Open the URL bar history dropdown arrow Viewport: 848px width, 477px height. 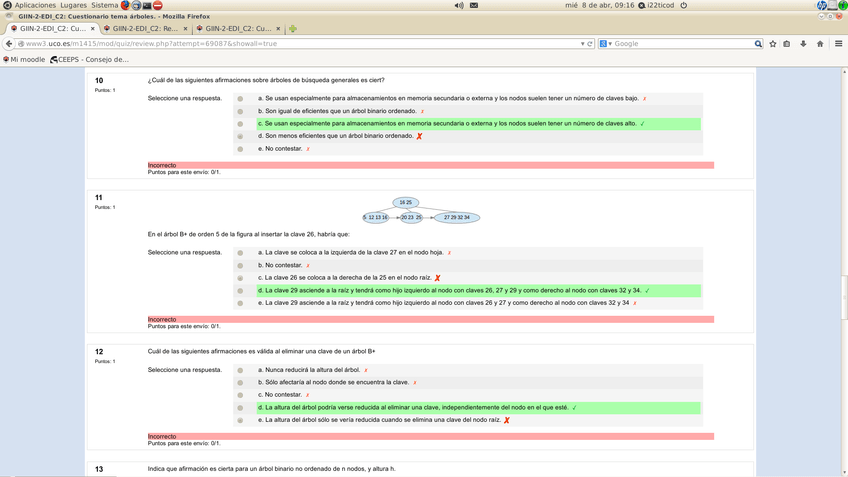[582, 44]
